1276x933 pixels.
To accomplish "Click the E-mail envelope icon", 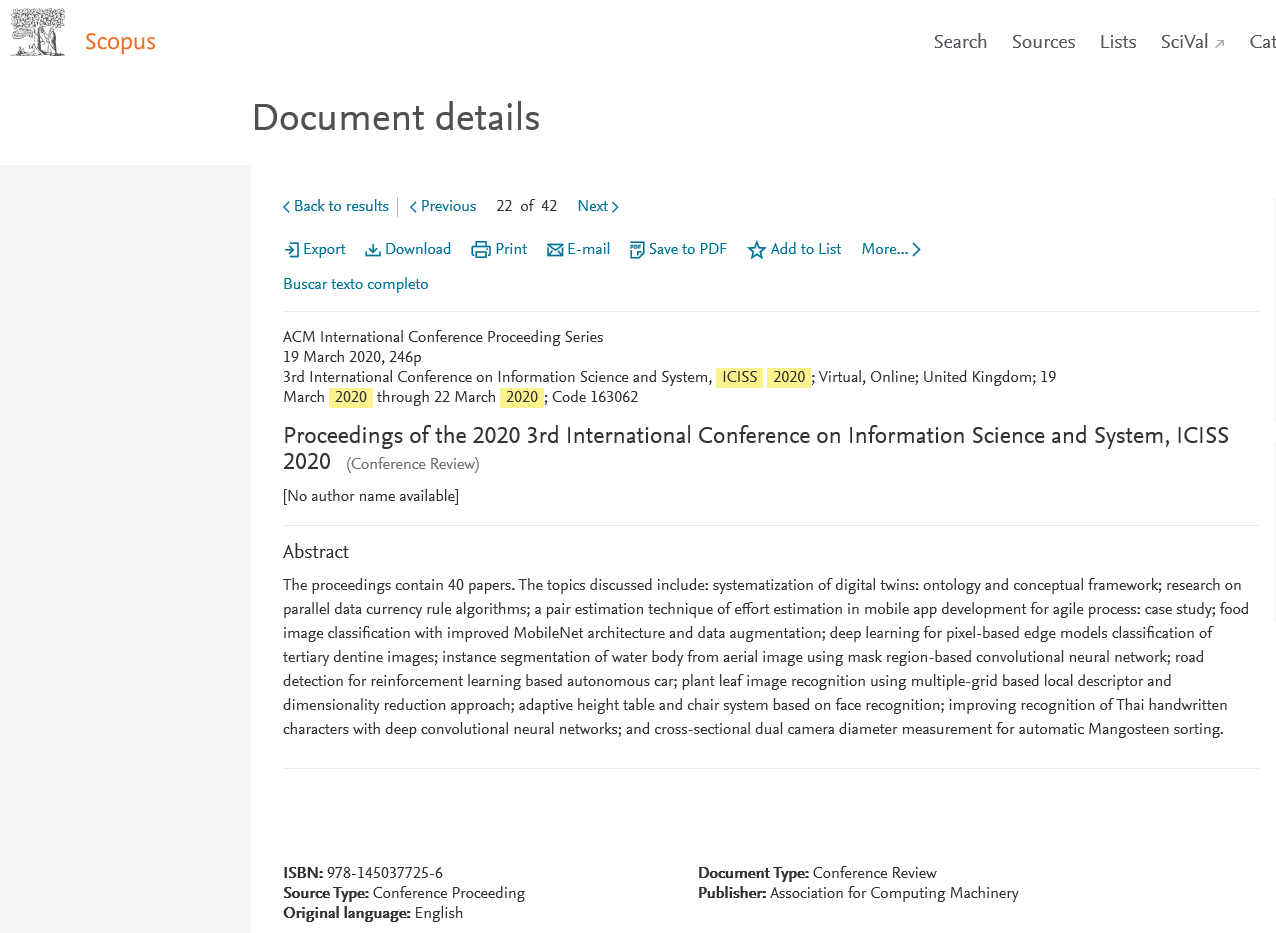I will 555,250.
